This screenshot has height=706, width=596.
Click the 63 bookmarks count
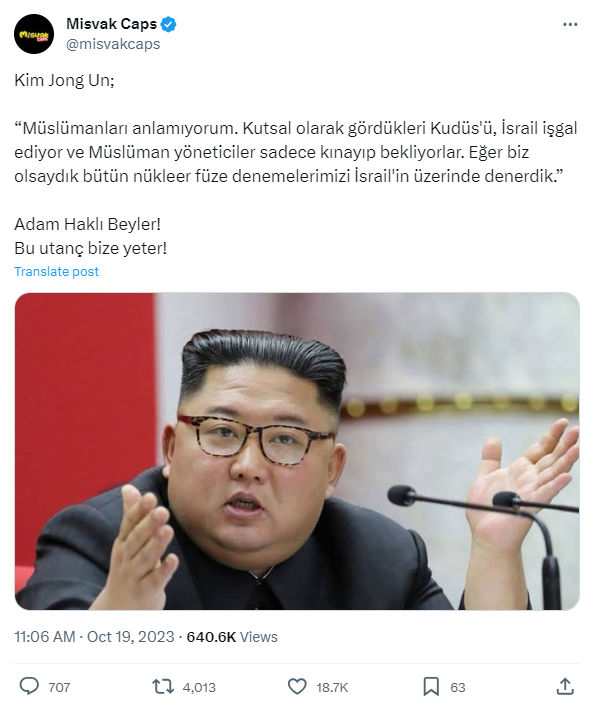pyautogui.click(x=458, y=688)
